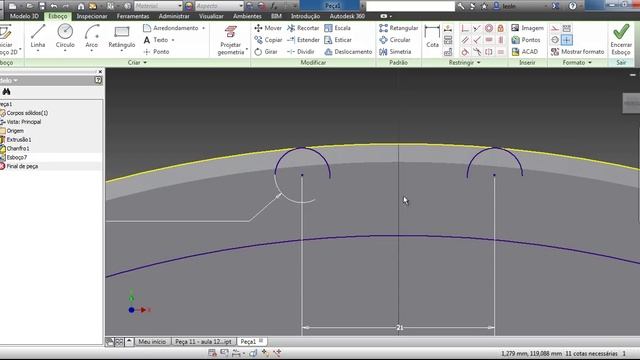Open the Aspecto combo box
Screen dimensions: 640x360
(219, 6)
